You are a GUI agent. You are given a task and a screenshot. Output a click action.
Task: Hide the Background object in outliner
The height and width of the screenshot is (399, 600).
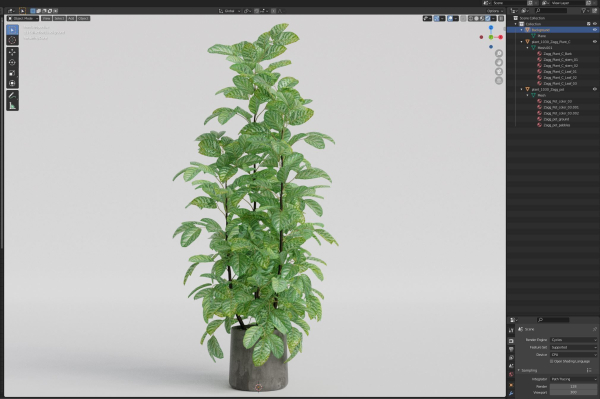pyautogui.click(x=595, y=29)
